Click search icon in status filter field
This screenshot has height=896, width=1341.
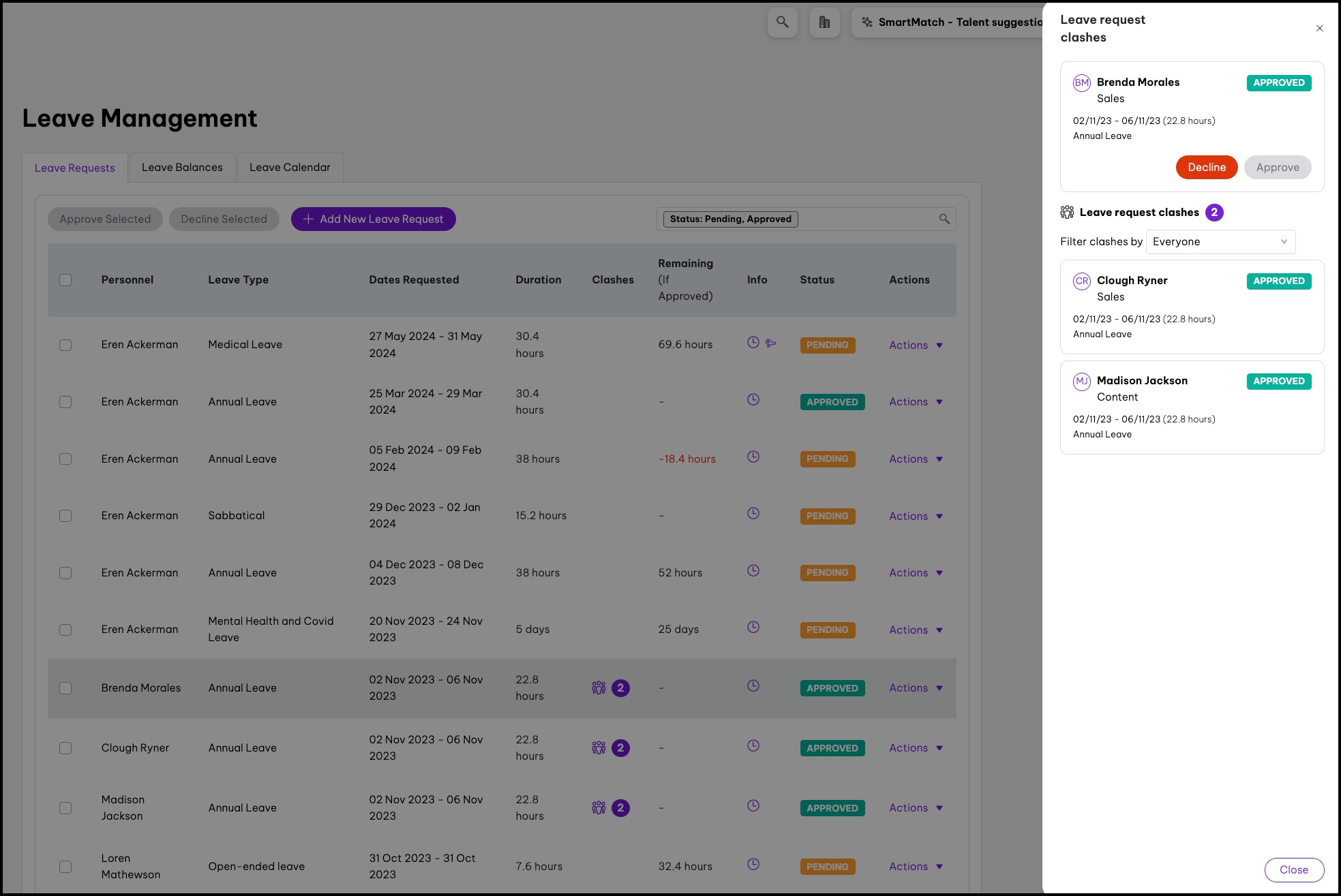(944, 219)
